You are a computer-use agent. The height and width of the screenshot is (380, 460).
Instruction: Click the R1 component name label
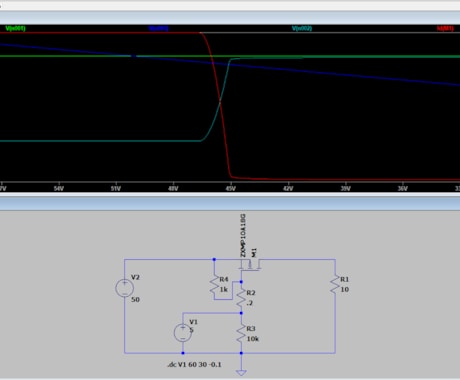345,279
